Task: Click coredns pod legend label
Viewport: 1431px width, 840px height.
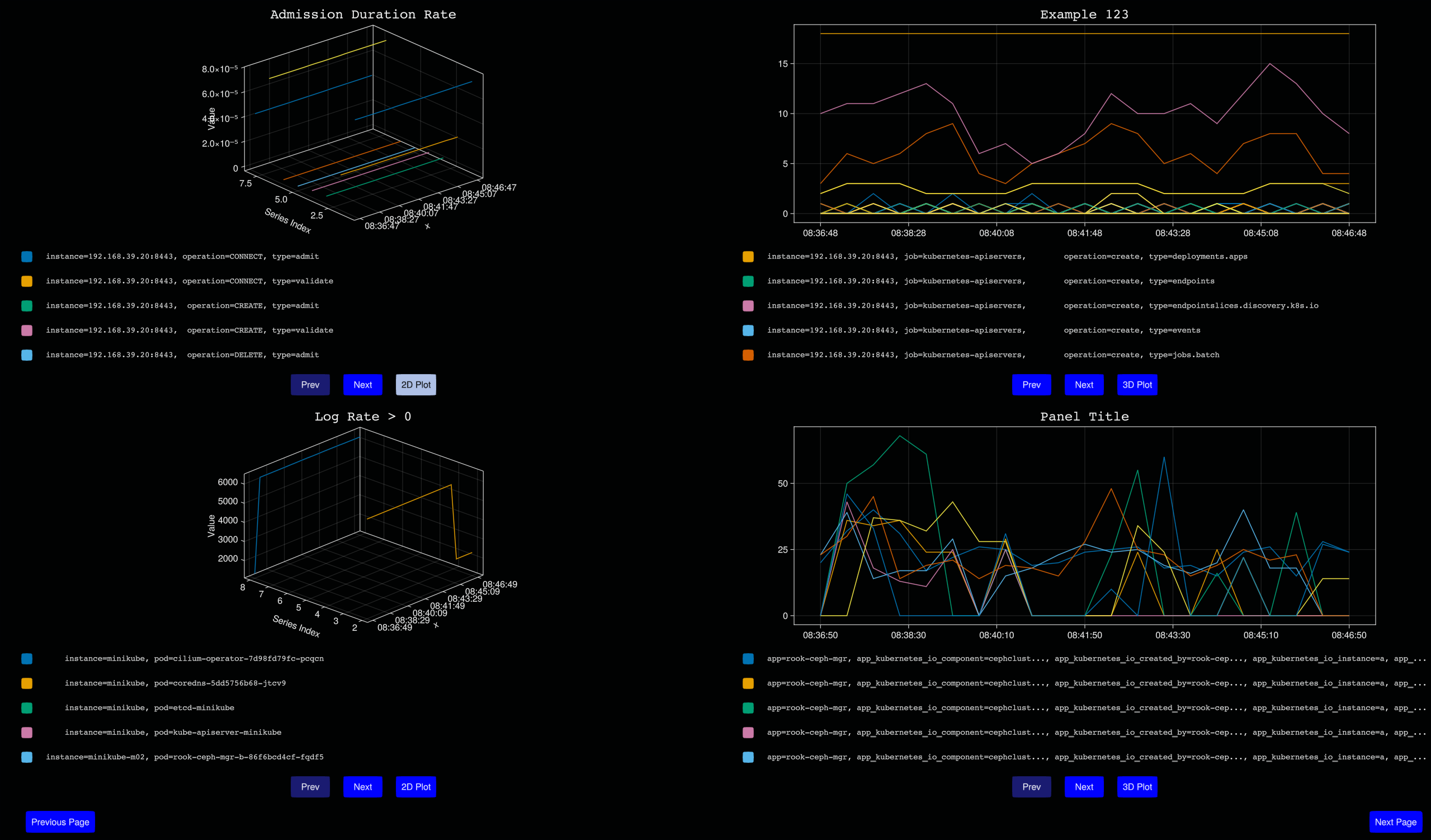Action: coord(175,683)
